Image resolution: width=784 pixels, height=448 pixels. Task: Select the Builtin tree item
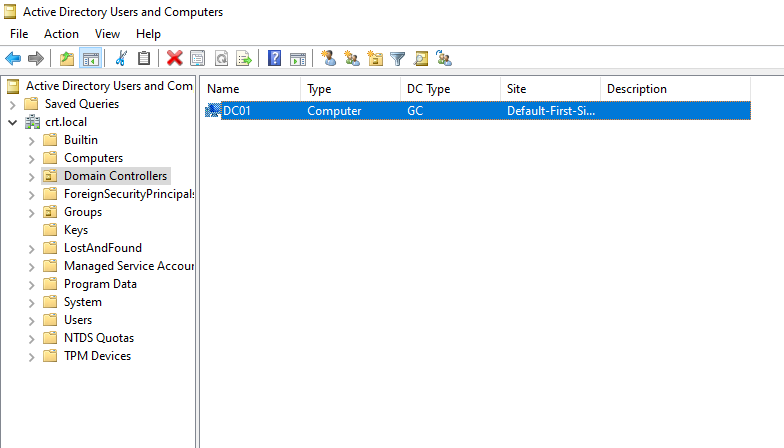pos(80,140)
